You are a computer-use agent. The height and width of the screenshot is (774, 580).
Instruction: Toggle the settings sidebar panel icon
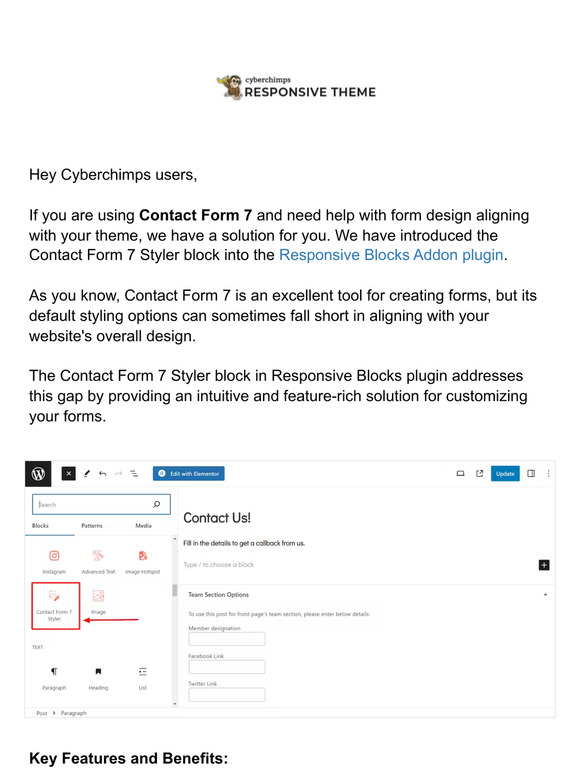click(x=531, y=474)
